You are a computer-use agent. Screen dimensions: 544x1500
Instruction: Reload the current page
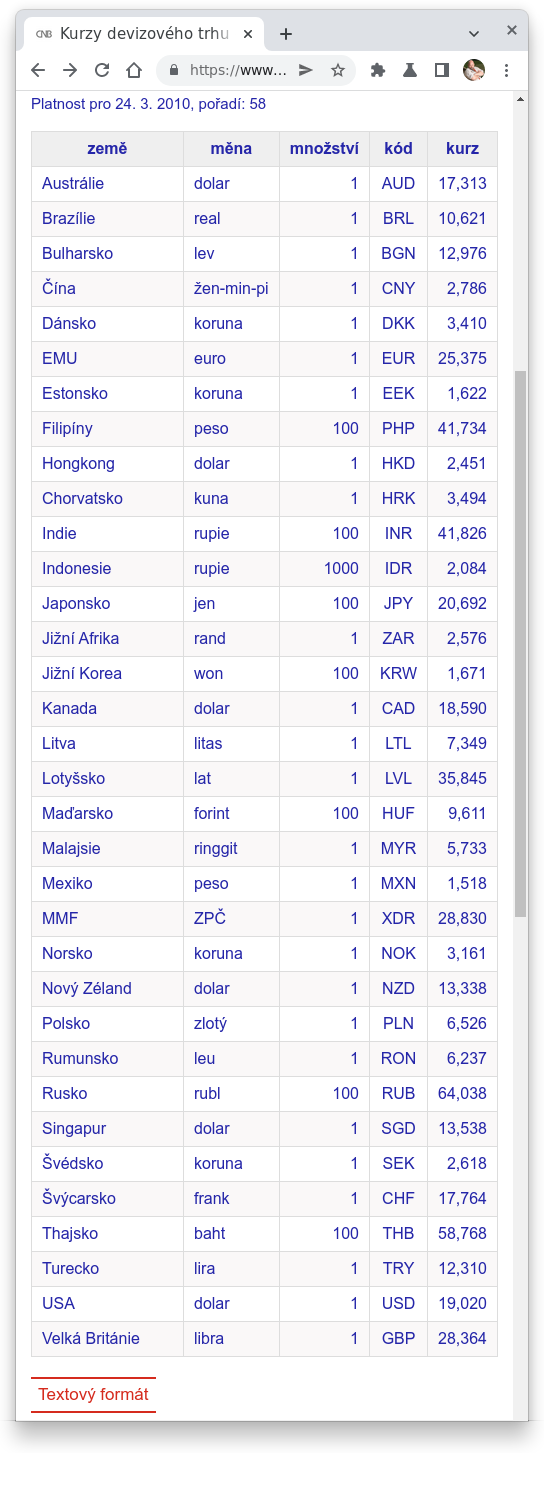(x=102, y=70)
